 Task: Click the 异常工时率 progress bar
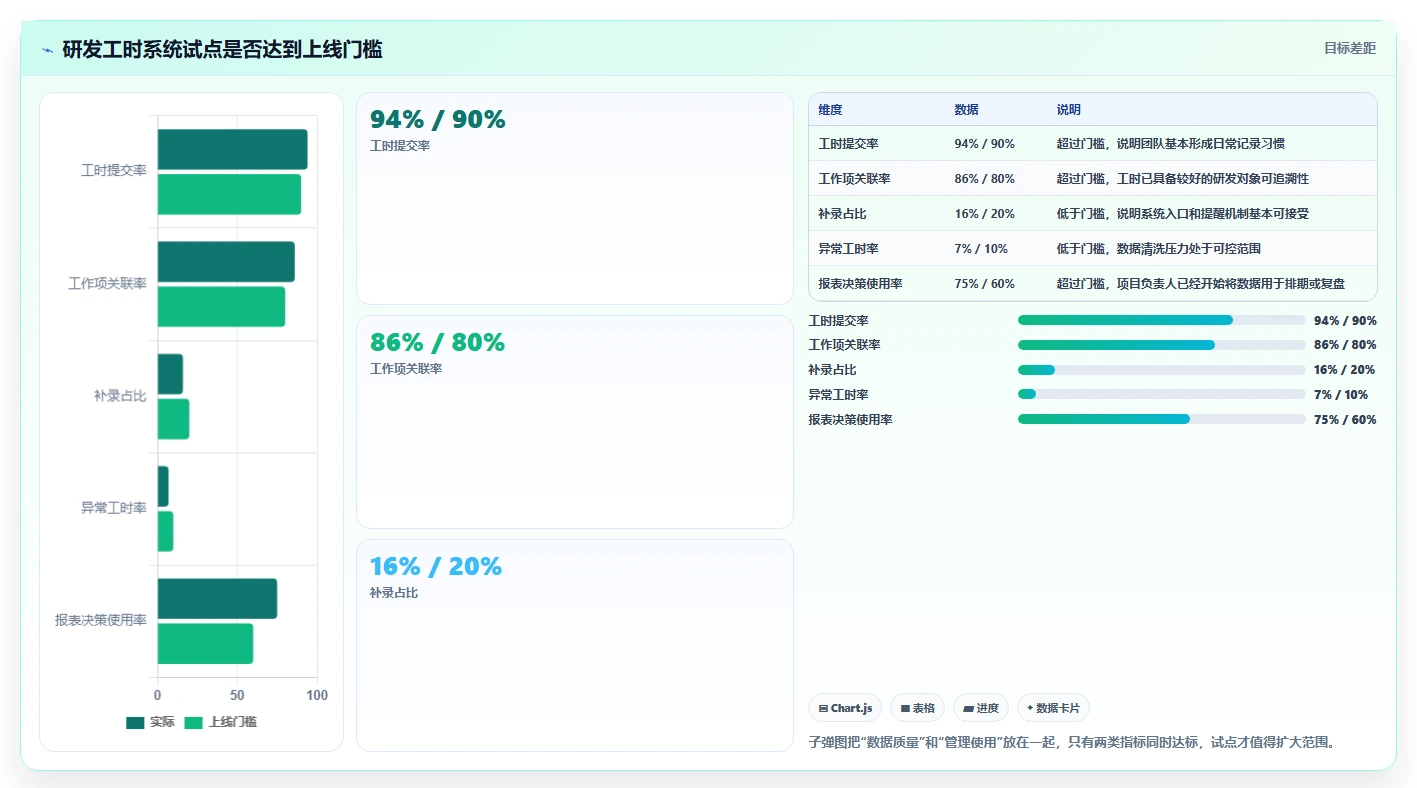pyautogui.click(x=1162, y=394)
